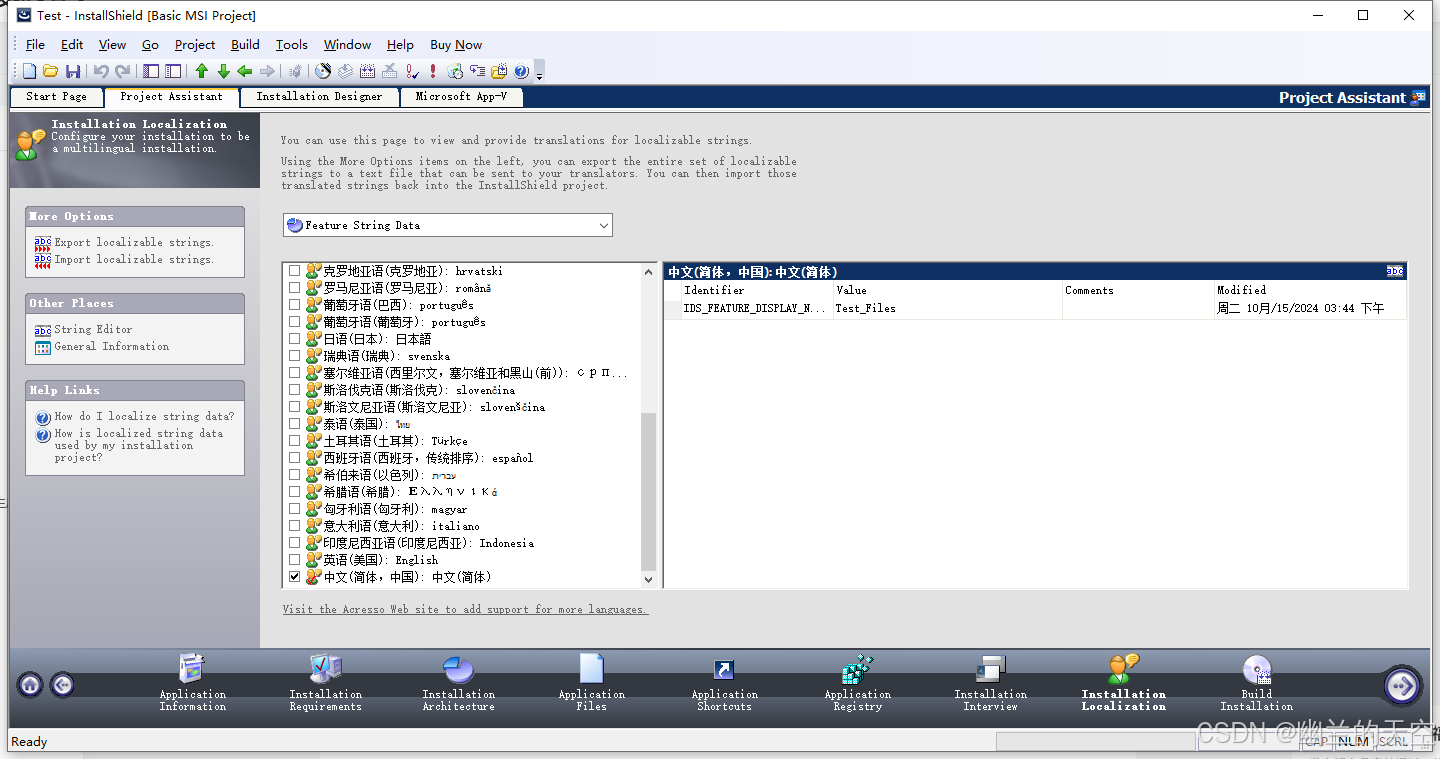This screenshot has height=759, width=1440.
Task: Open the String Editor link
Action: [93, 329]
